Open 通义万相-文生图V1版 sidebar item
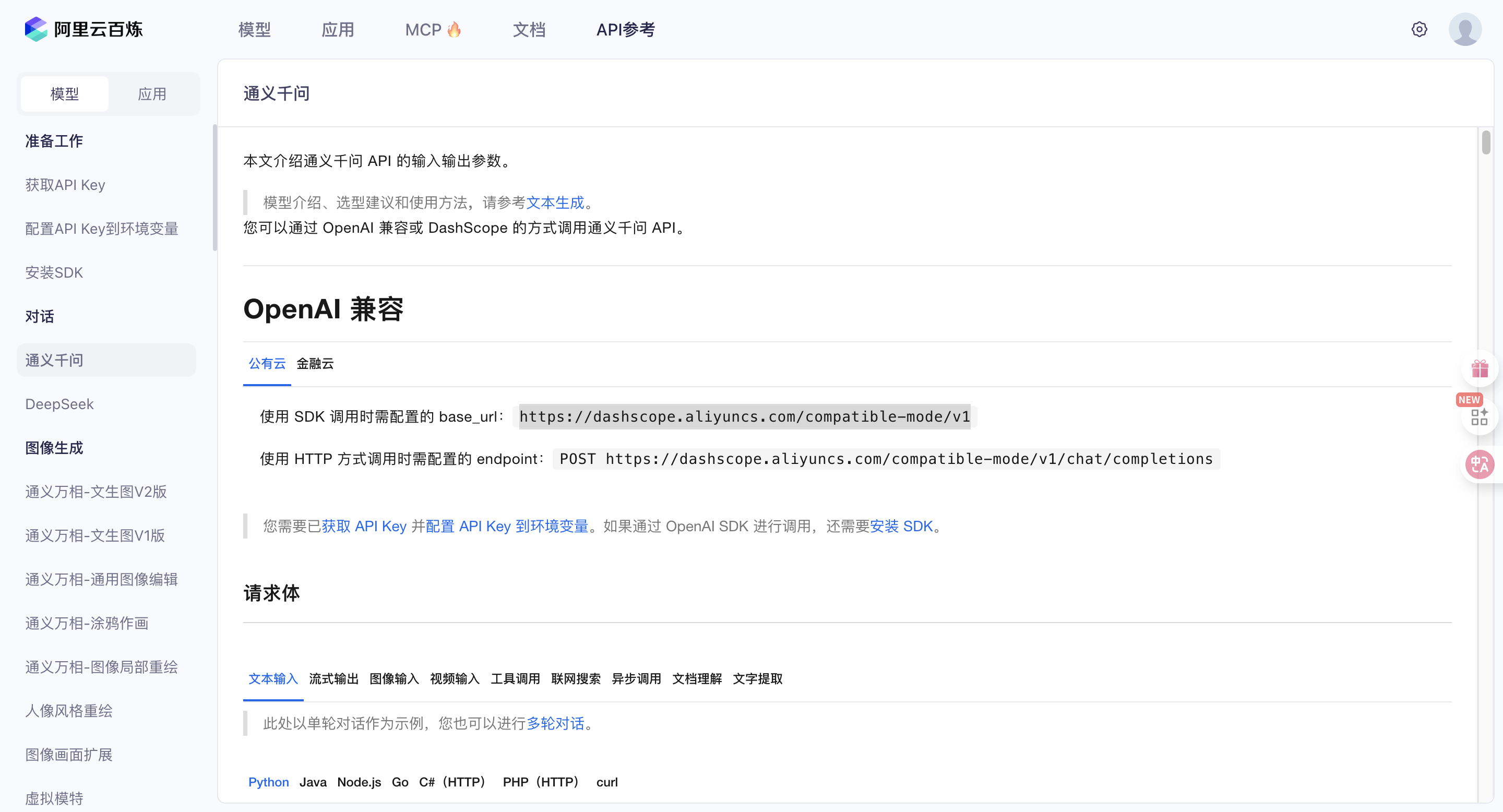Image resolution: width=1503 pixels, height=812 pixels. tap(95, 535)
